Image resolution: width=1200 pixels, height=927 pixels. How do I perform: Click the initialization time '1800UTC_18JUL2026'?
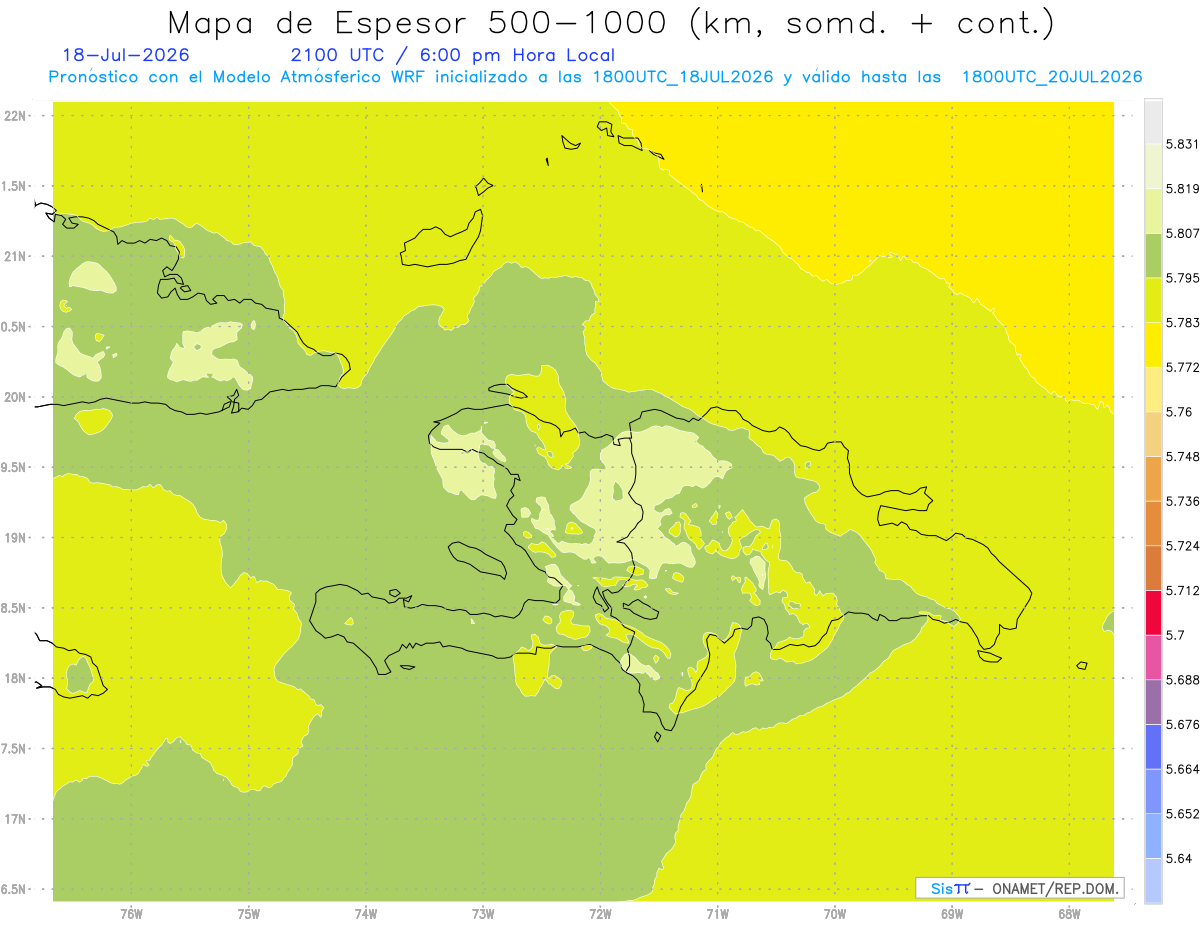(x=683, y=77)
